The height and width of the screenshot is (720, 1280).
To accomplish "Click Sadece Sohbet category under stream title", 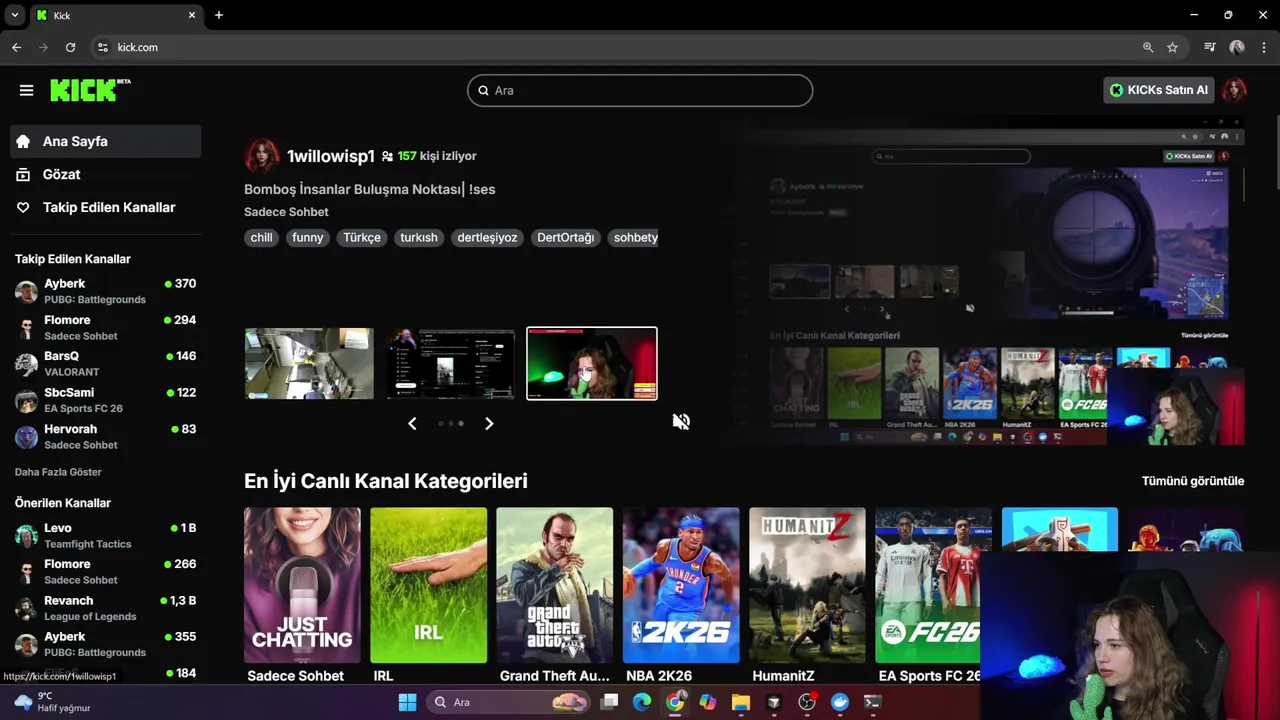I will [286, 212].
